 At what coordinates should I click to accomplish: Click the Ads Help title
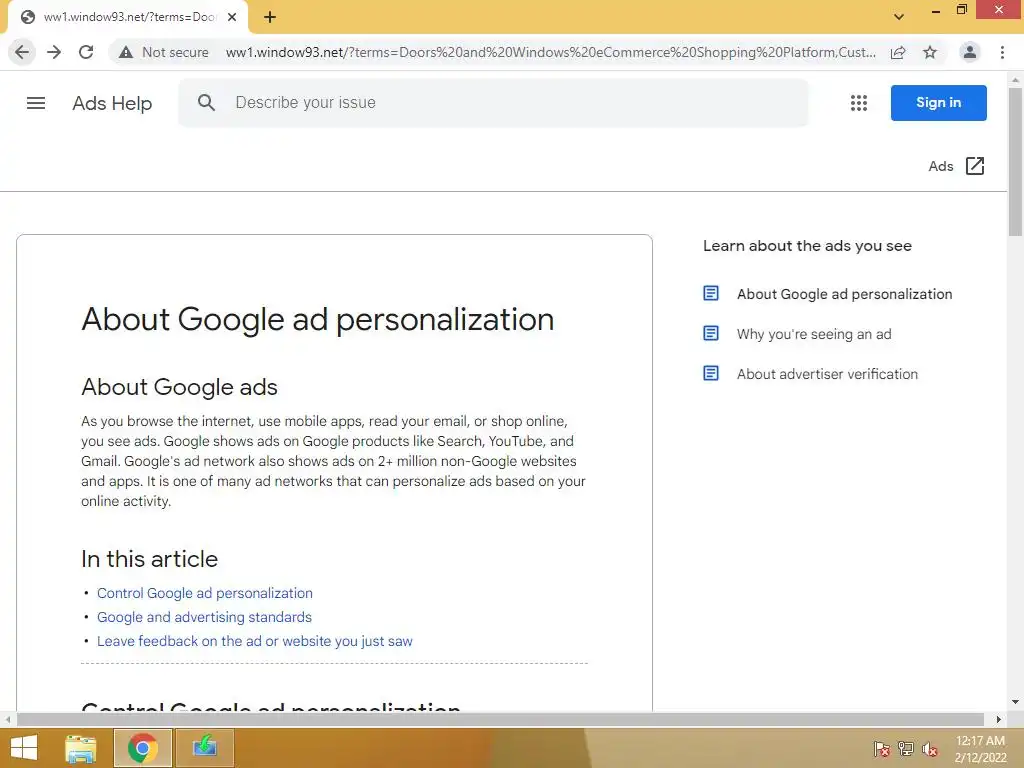[x=112, y=103]
